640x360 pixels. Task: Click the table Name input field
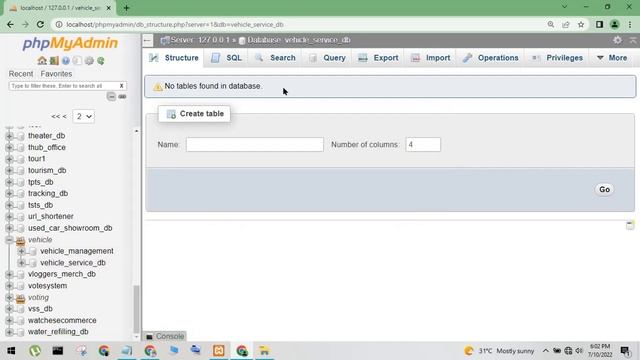tap(255, 144)
